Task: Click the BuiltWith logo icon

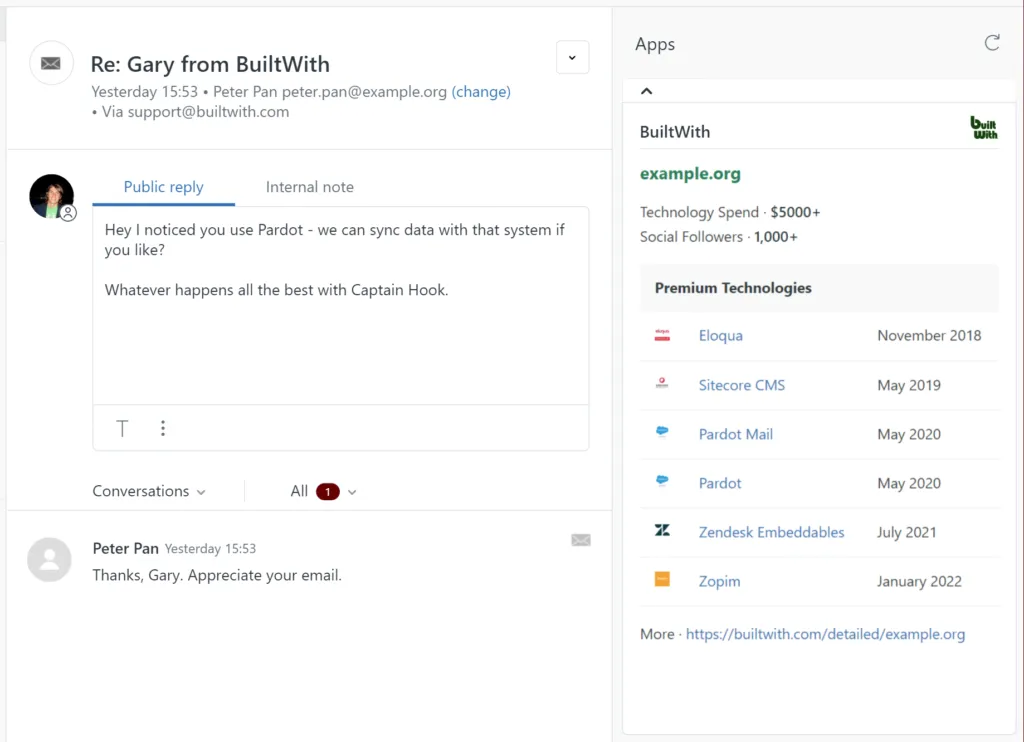Action: [984, 128]
